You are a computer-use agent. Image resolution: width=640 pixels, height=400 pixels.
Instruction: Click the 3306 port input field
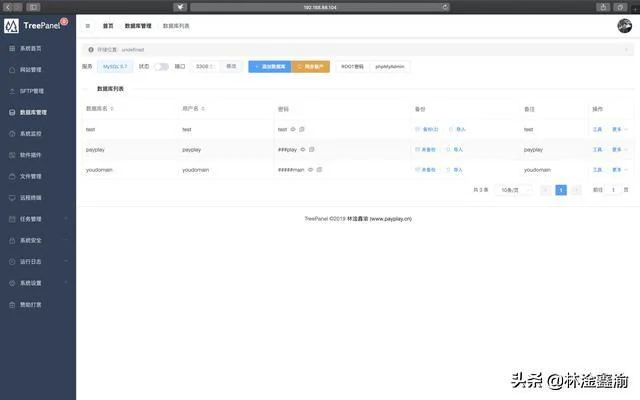tap(205, 66)
